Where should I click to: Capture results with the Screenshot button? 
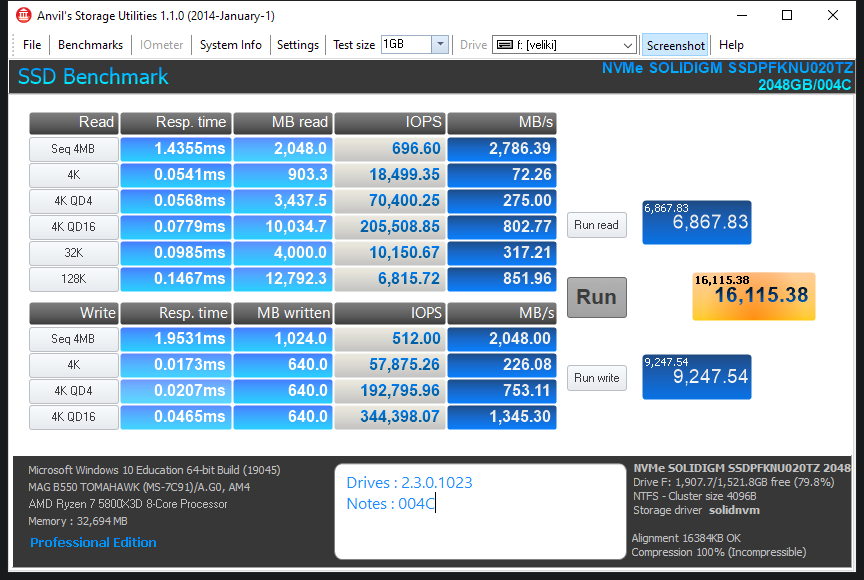pos(675,44)
